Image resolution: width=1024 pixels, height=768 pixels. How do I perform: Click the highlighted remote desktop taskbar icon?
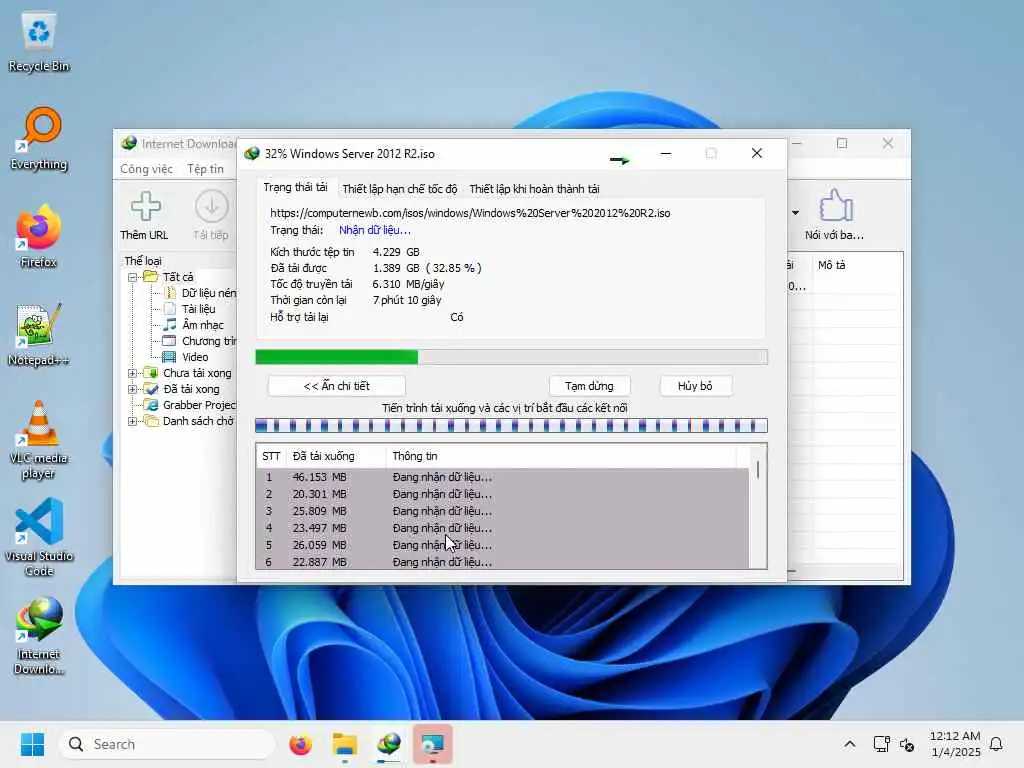(x=432, y=744)
